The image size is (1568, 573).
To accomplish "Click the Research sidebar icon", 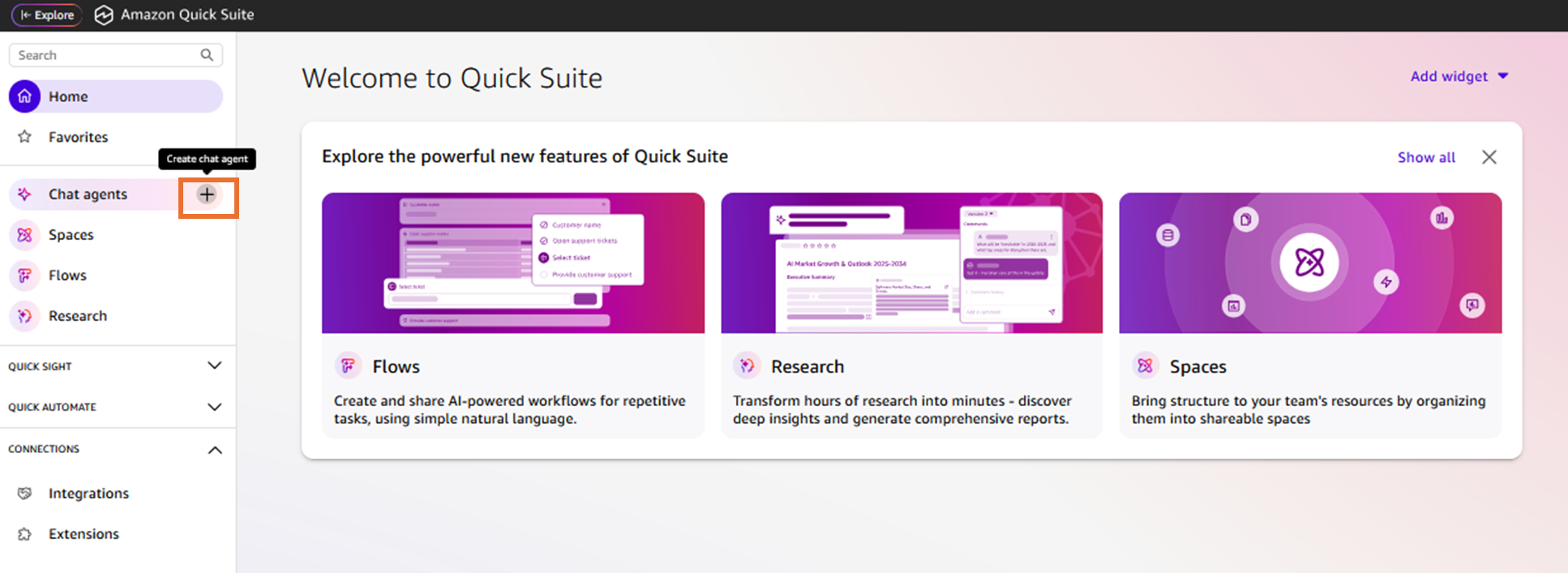I will [25, 315].
